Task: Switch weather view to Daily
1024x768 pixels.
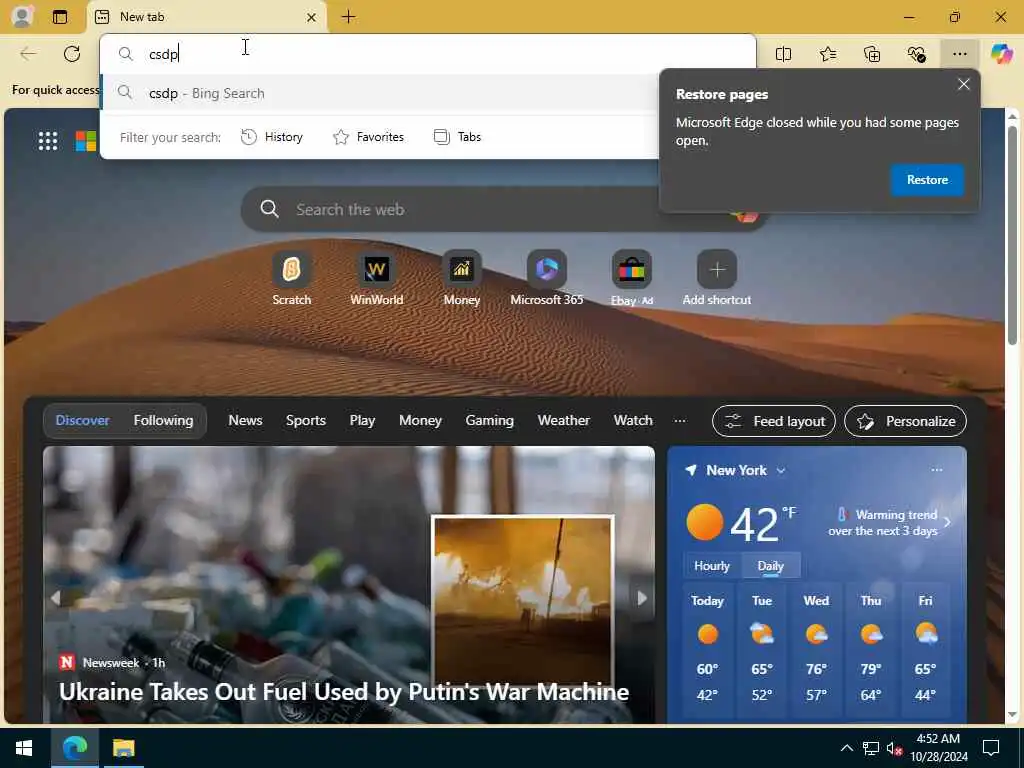Action: tap(771, 566)
